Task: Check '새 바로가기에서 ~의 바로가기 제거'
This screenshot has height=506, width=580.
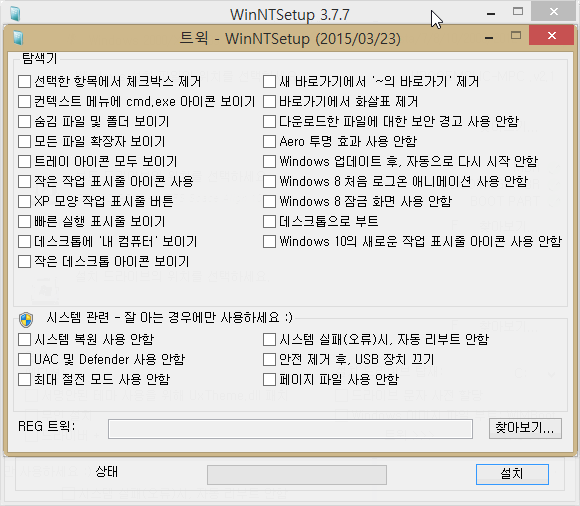Action: (269, 81)
